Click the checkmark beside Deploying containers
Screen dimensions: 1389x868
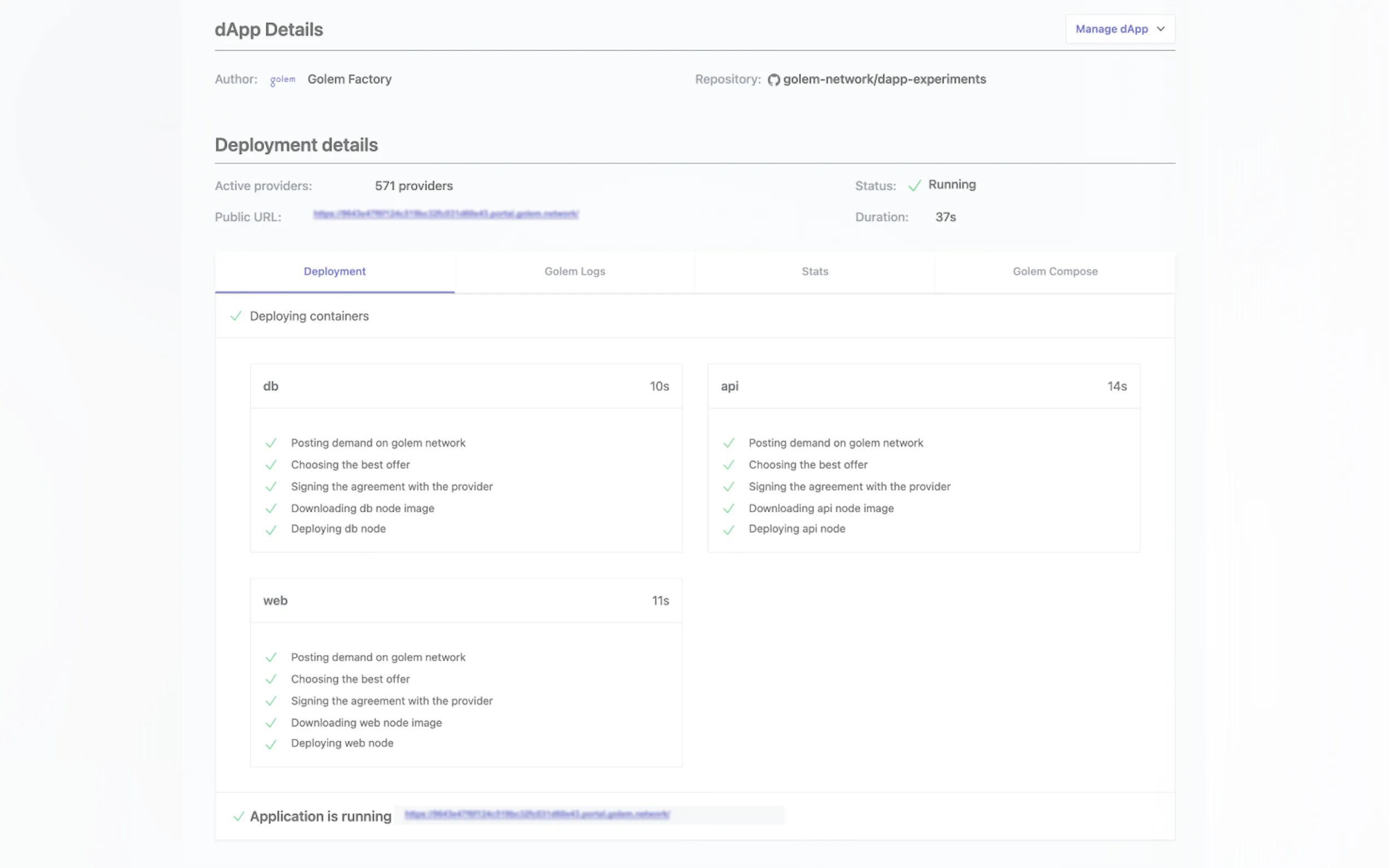(x=236, y=316)
